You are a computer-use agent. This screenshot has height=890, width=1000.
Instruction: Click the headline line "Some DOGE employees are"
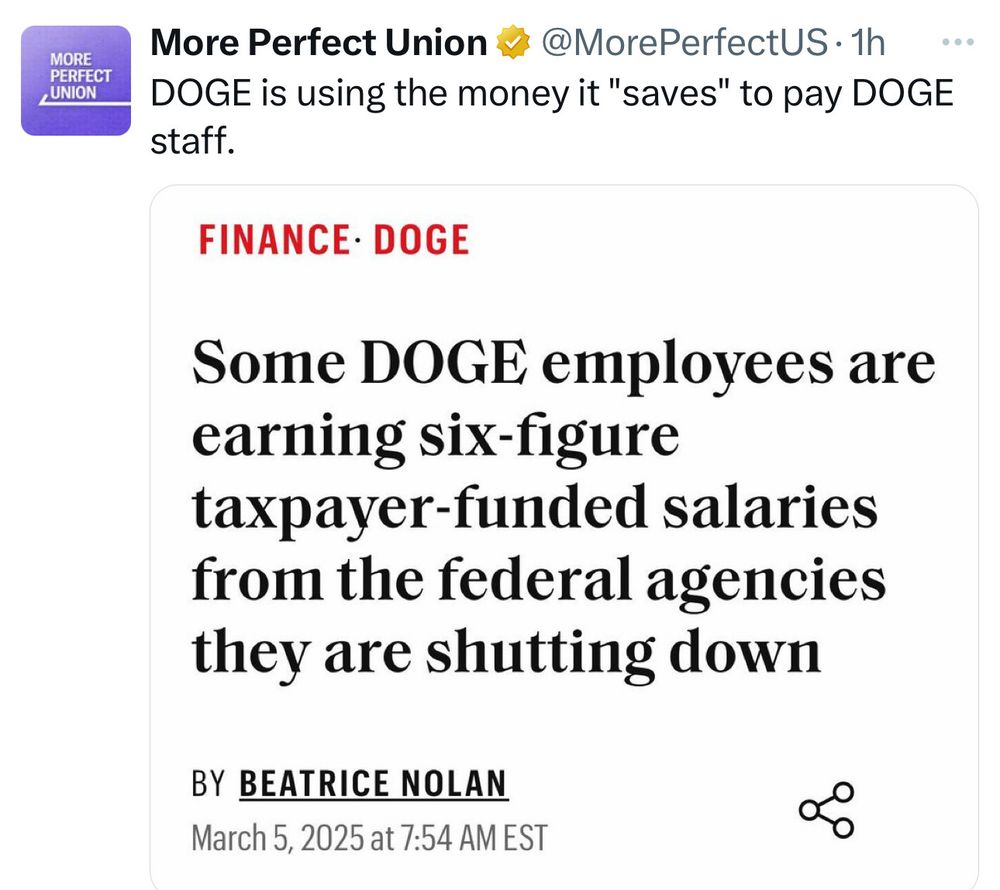pyautogui.click(x=563, y=364)
